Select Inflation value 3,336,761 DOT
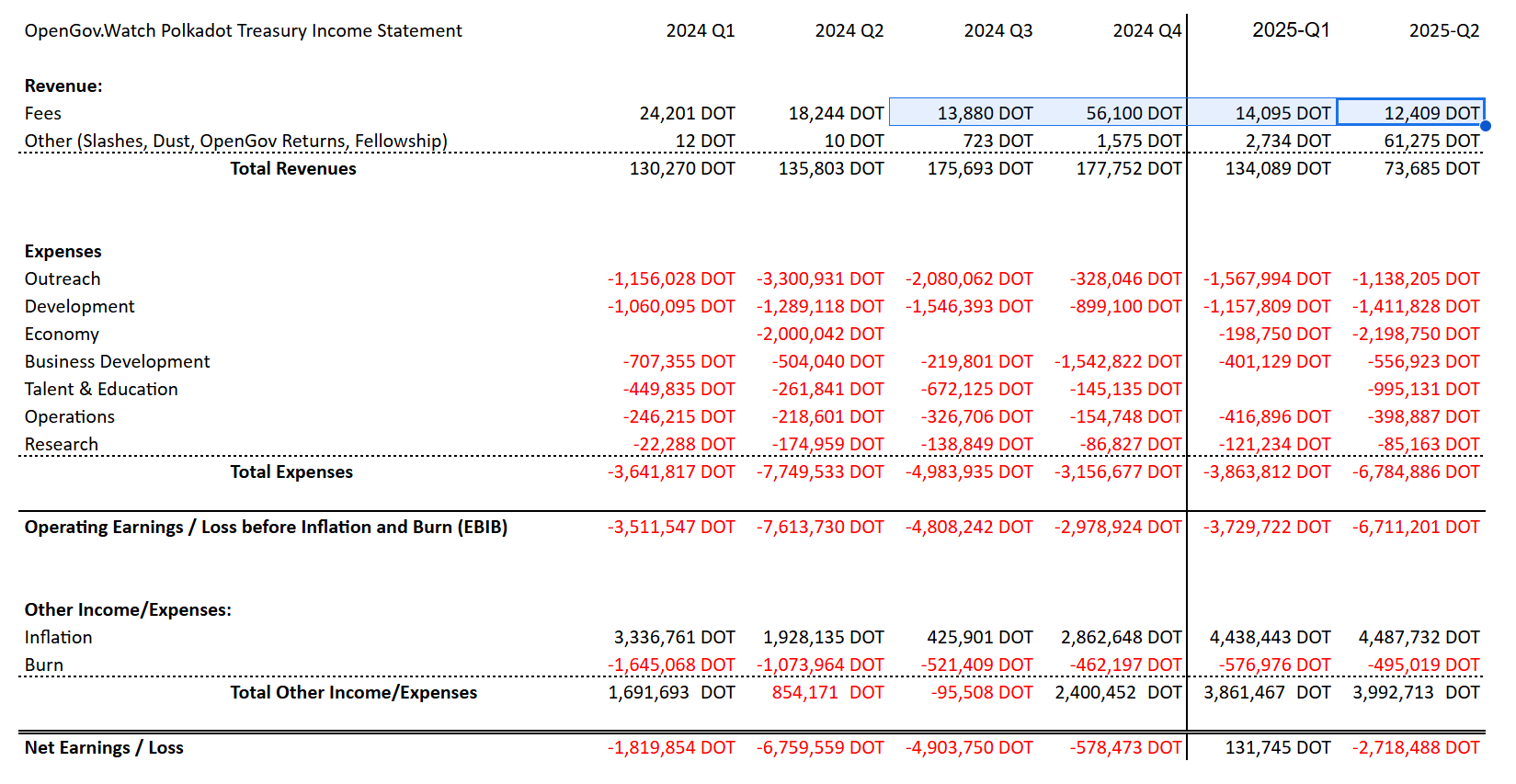 [675, 637]
